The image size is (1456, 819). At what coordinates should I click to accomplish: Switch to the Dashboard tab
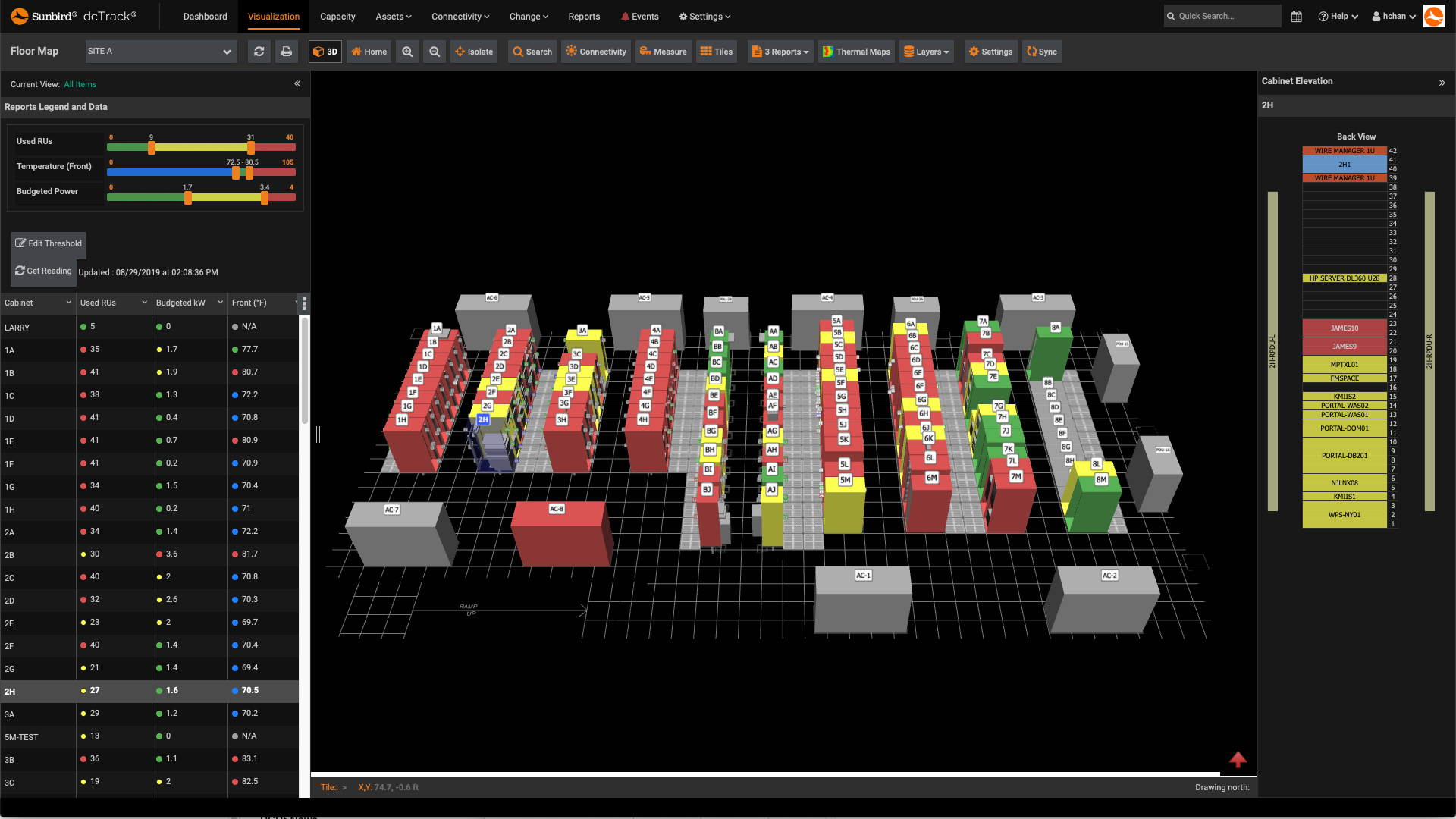pos(205,17)
